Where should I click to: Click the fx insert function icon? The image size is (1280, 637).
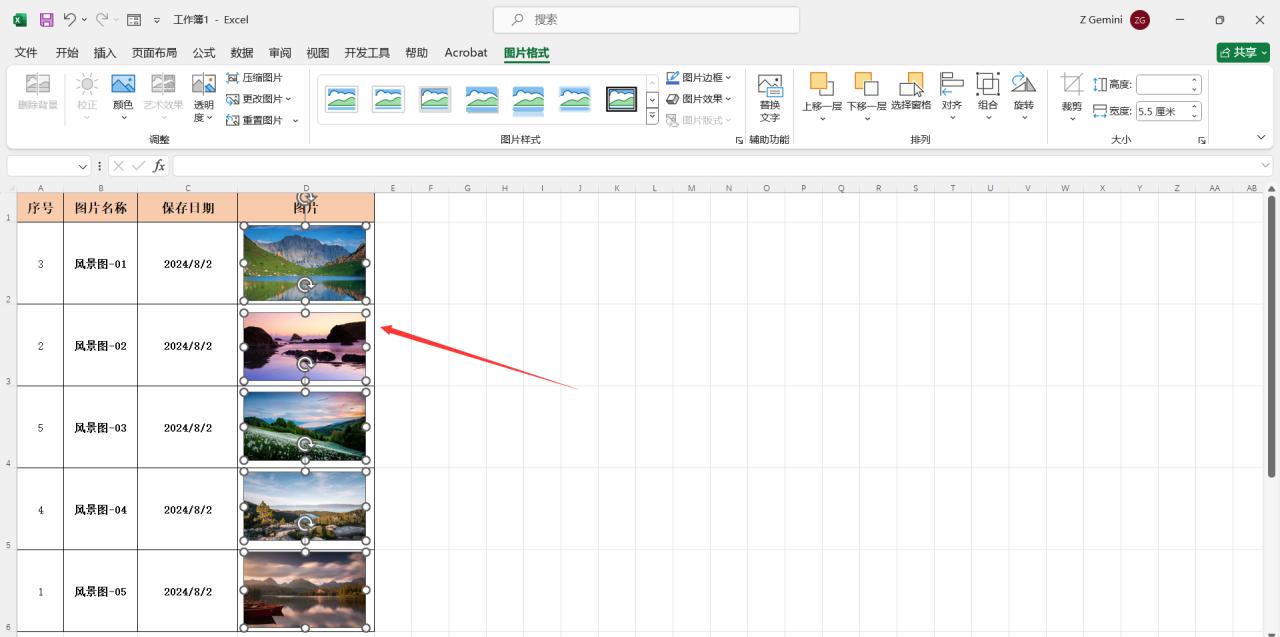click(159, 166)
